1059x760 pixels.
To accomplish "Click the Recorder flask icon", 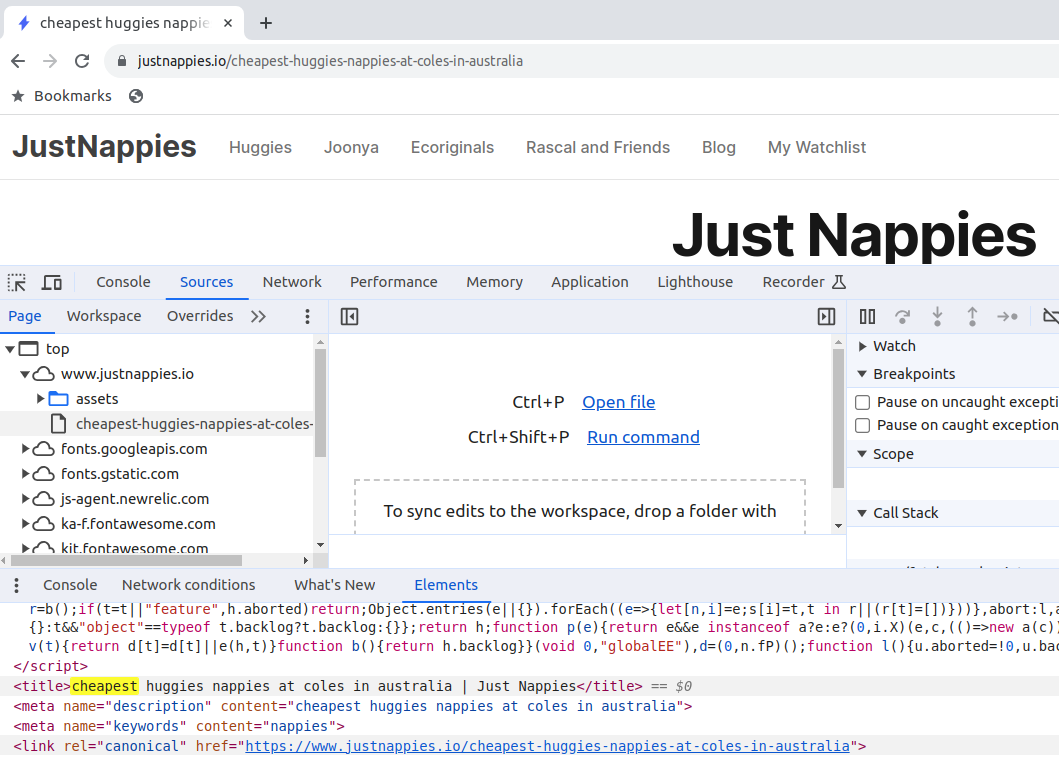I will click(x=839, y=282).
